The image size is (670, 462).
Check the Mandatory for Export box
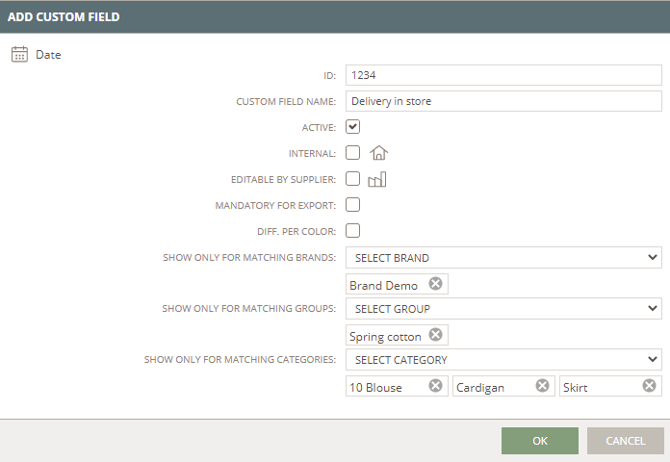click(353, 205)
